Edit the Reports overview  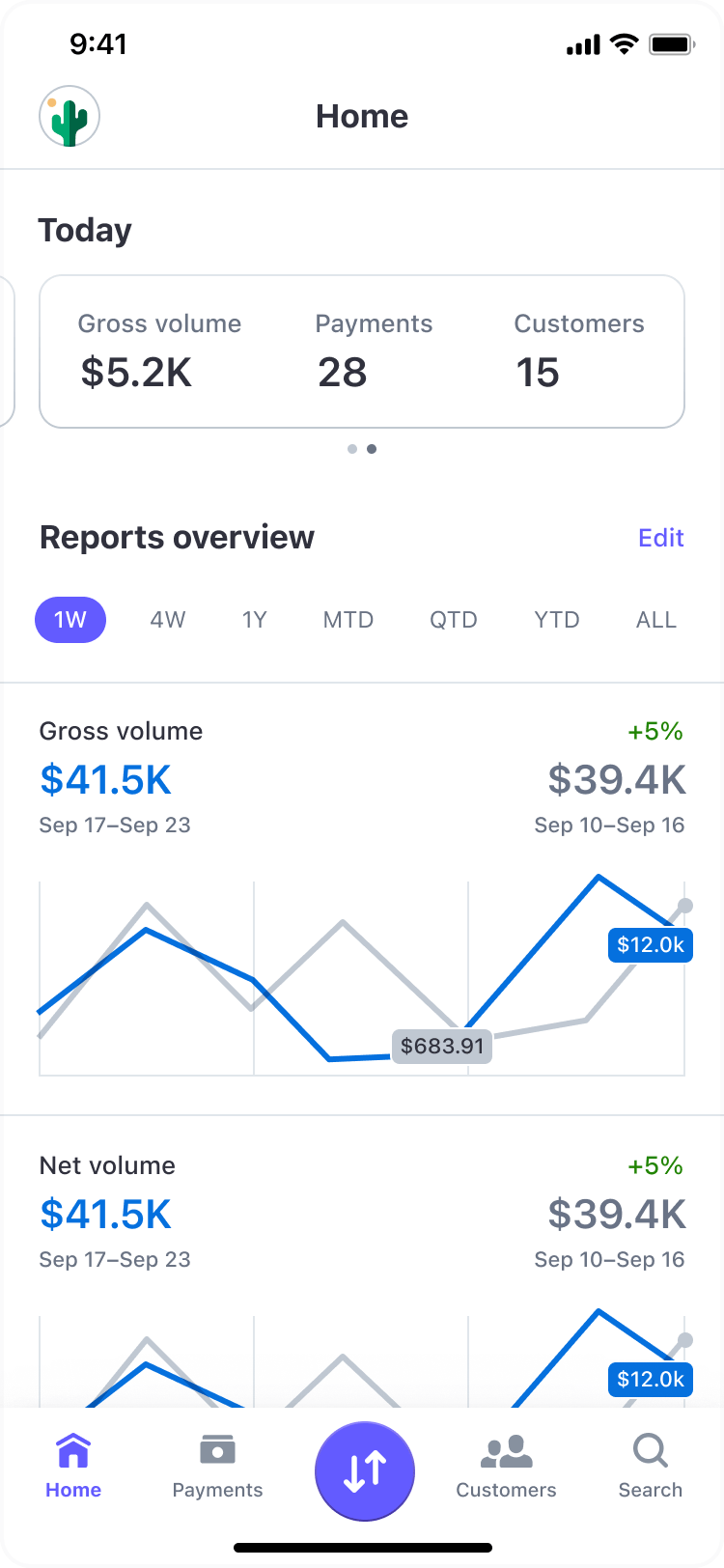[x=661, y=538]
